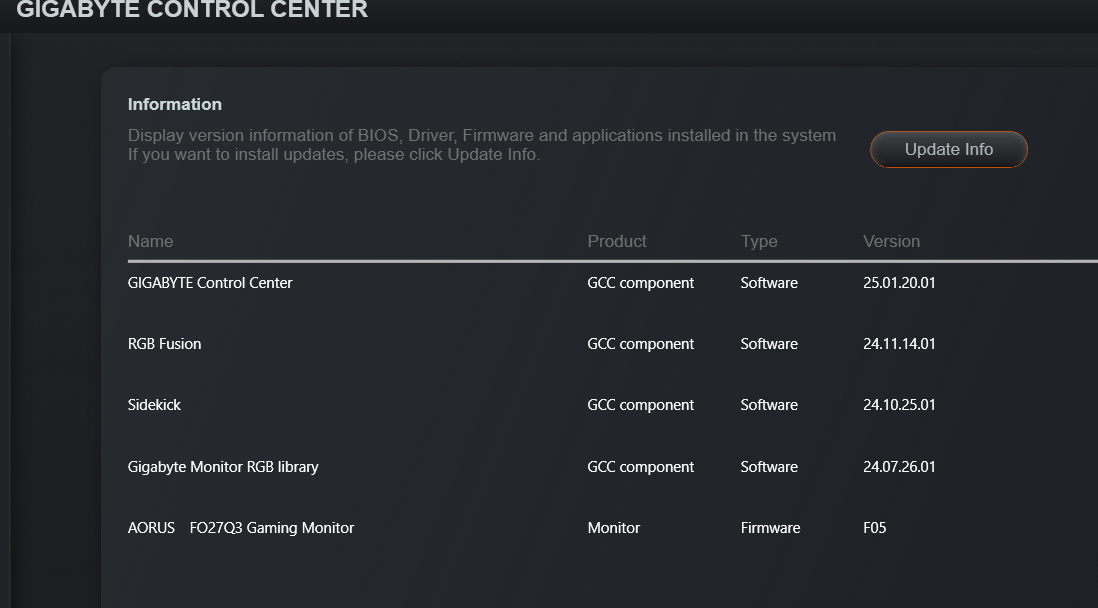Click the Monitor product cell
This screenshot has width=1098, height=608.
[613, 528]
